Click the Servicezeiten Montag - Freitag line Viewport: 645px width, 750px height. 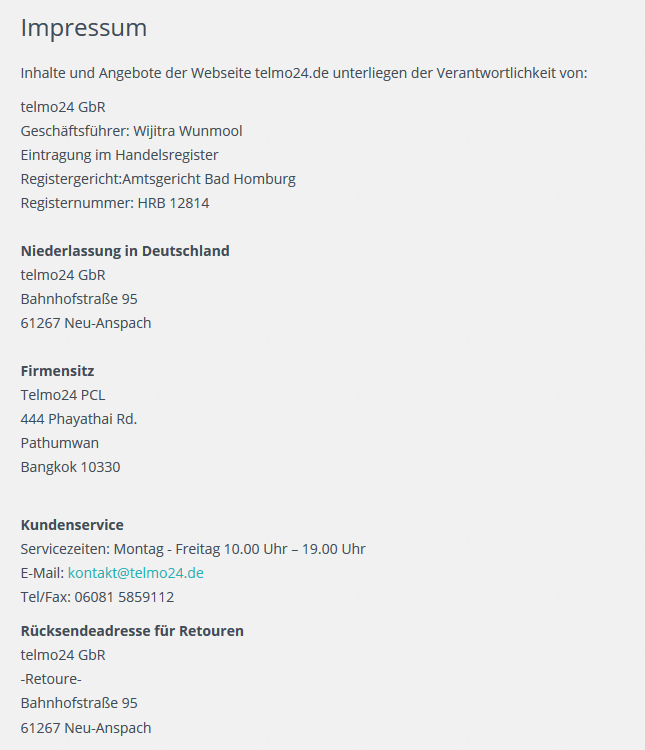193,549
